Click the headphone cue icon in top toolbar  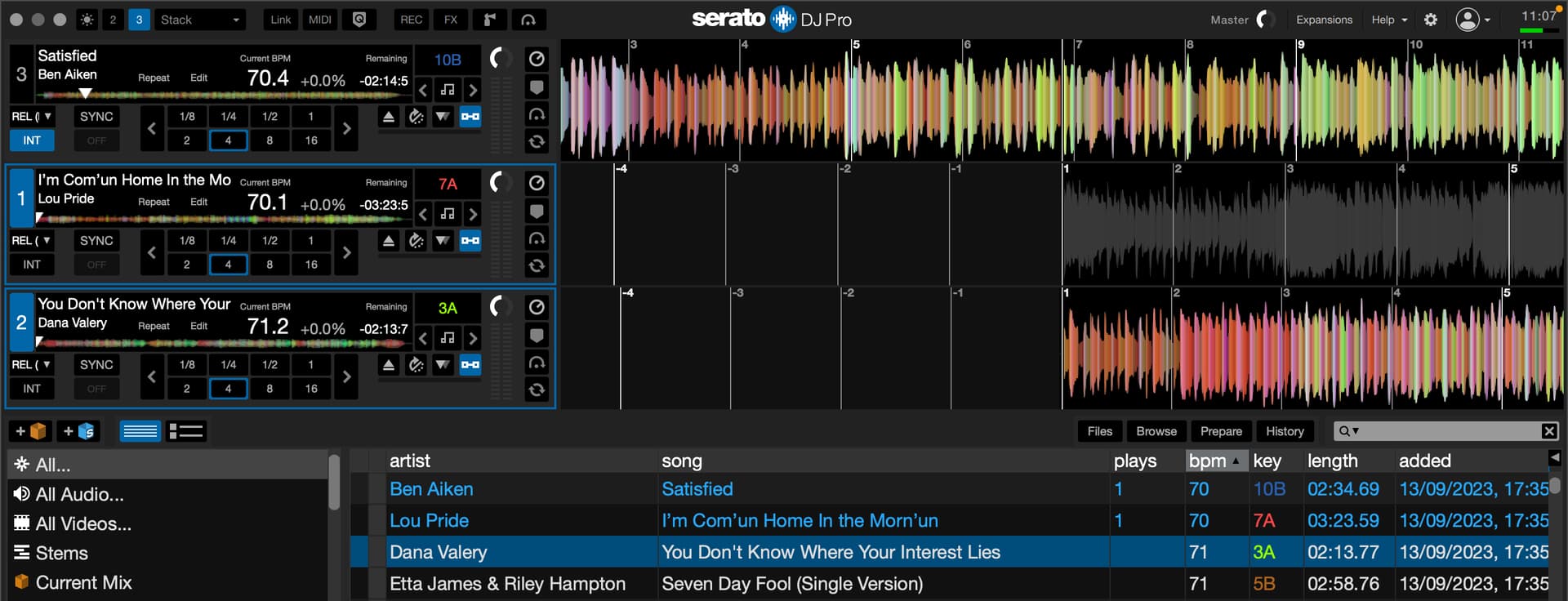pos(528,20)
